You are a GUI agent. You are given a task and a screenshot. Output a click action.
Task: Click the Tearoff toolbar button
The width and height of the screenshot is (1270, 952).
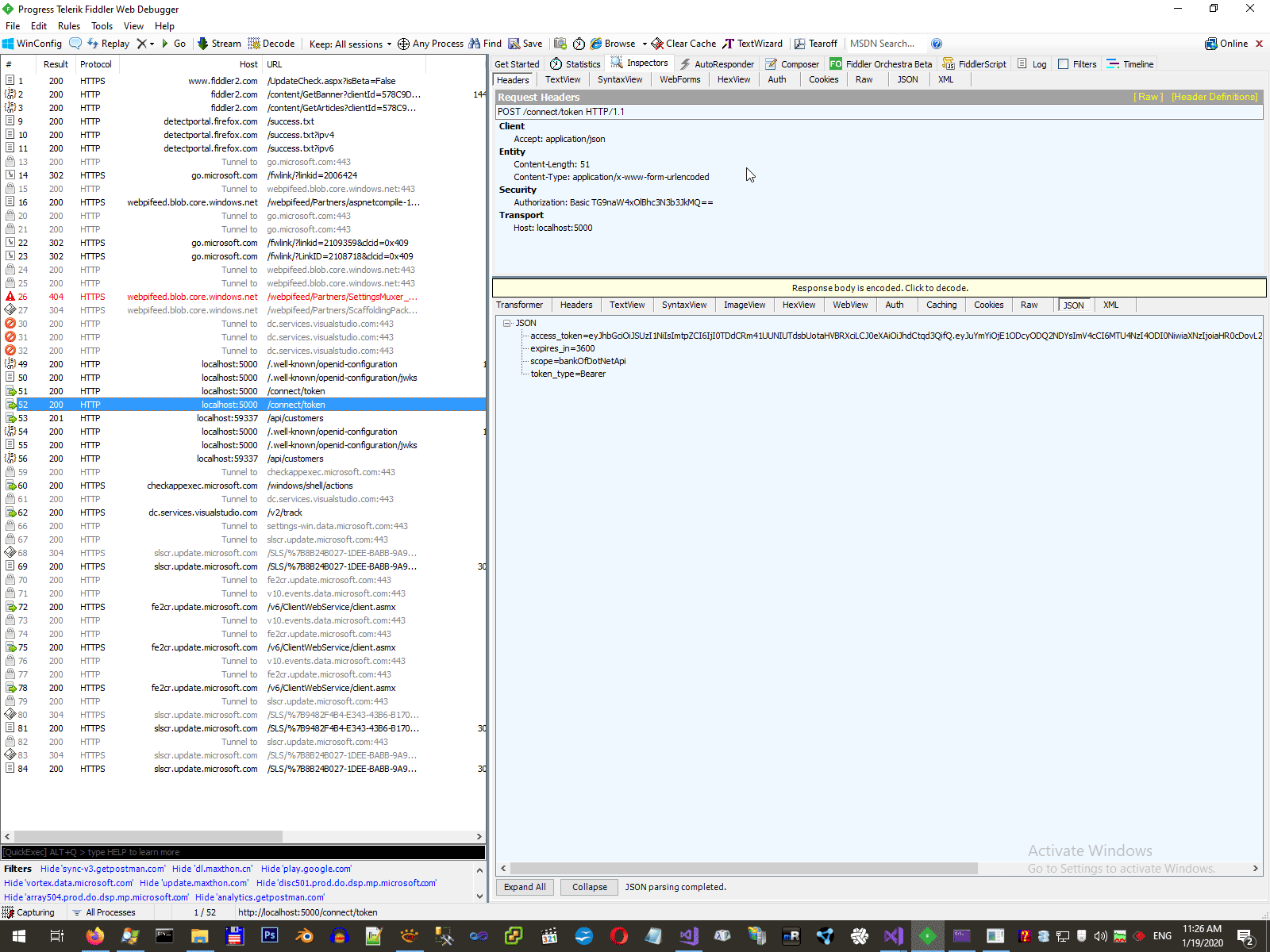coord(816,44)
